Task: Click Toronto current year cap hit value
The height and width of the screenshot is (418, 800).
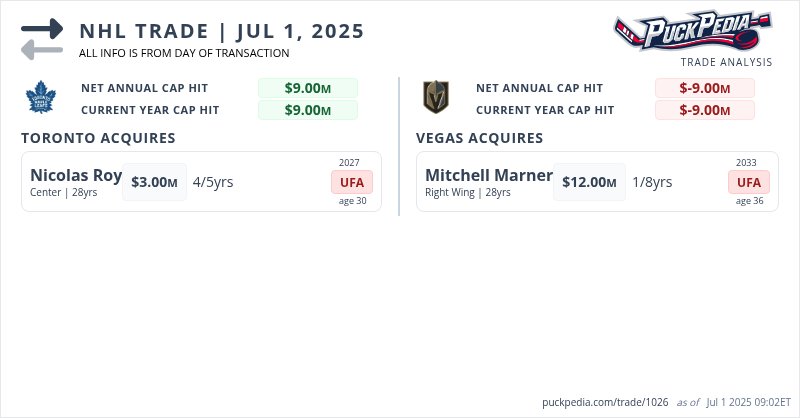Action: pyautogui.click(x=307, y=110)
